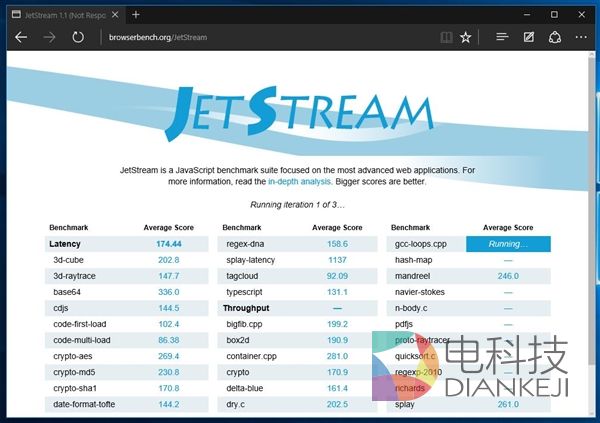
Task: Open the More actions ellipsis menu
Action: (x=581, y=37)
